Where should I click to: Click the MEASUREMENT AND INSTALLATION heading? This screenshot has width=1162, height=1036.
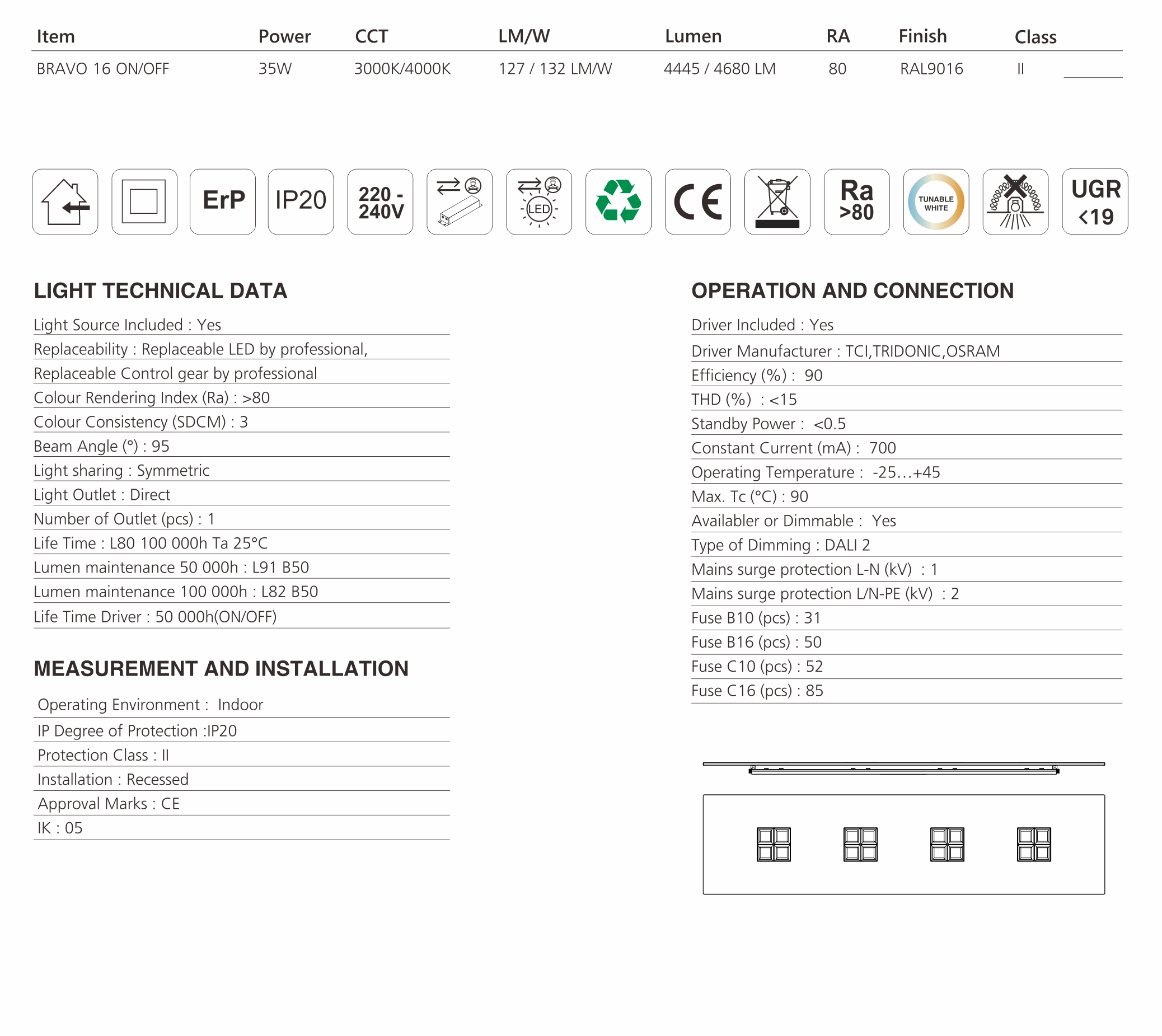point(221,669)
